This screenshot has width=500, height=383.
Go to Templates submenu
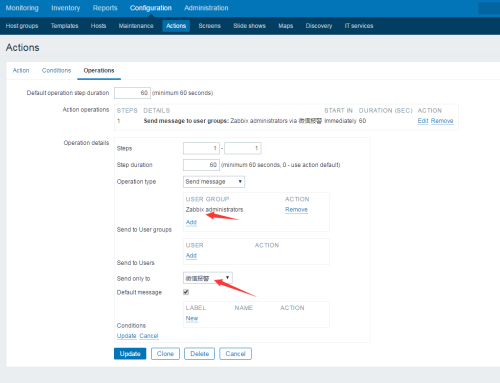tap(64, 26)
